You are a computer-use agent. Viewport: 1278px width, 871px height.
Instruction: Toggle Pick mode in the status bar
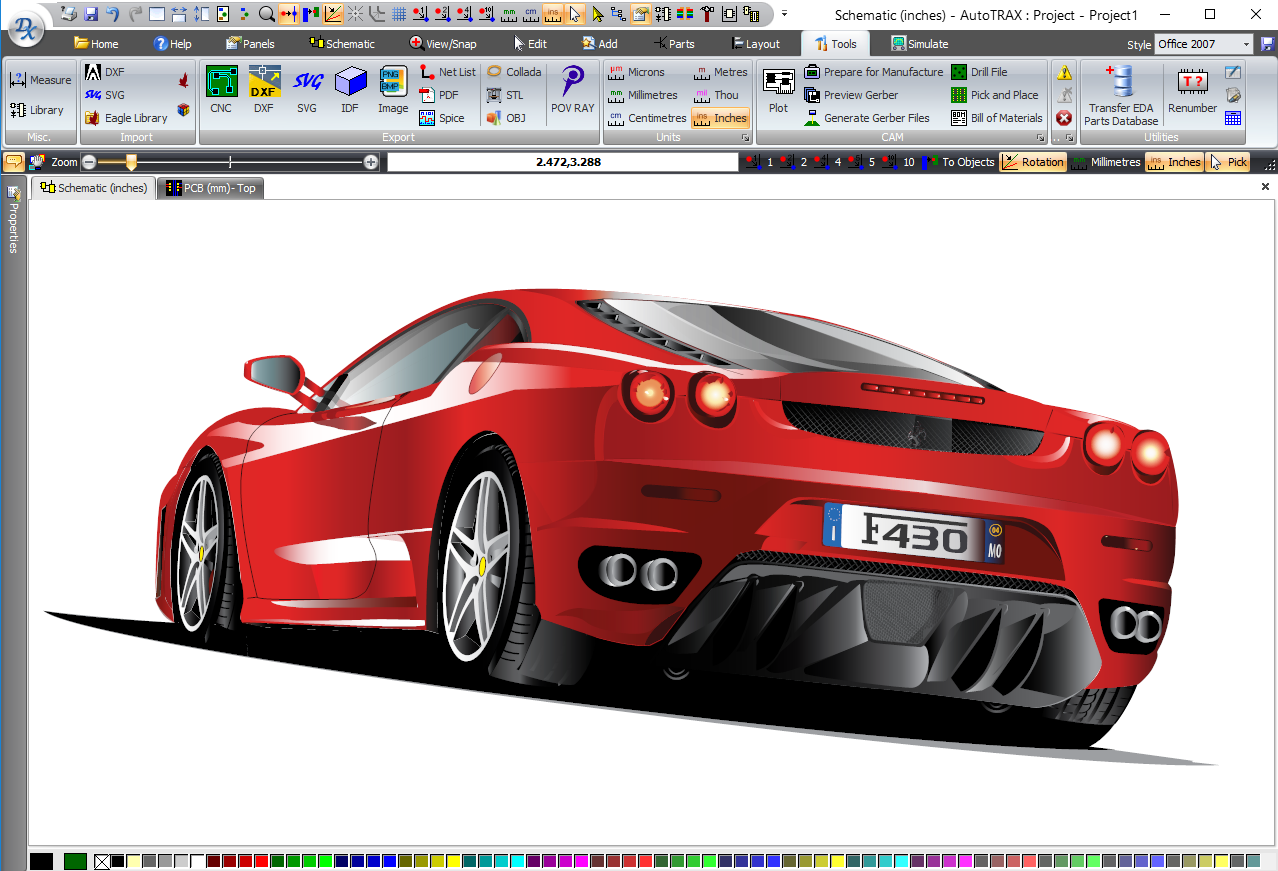pos(1229,162)
